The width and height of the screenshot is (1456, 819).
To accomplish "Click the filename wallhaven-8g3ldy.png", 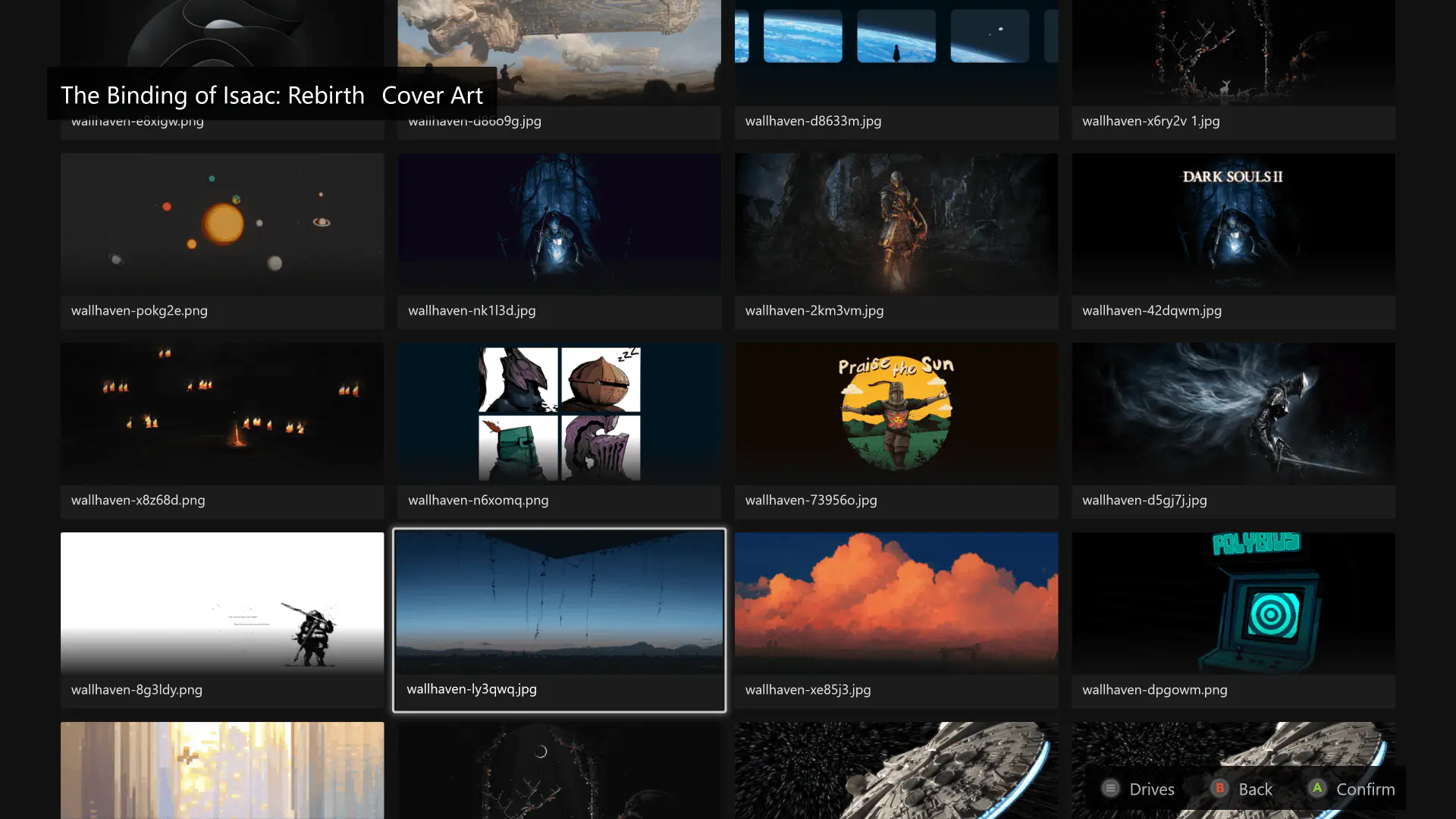I will pyautogui.click(x=136, y=690).
